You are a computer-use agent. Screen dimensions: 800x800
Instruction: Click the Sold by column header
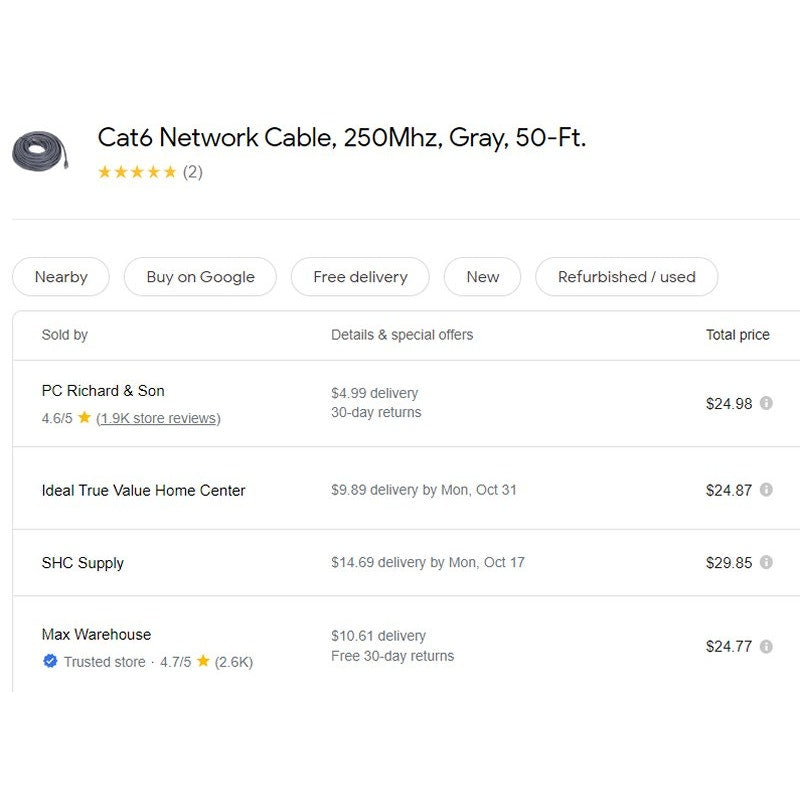point(64,335)
